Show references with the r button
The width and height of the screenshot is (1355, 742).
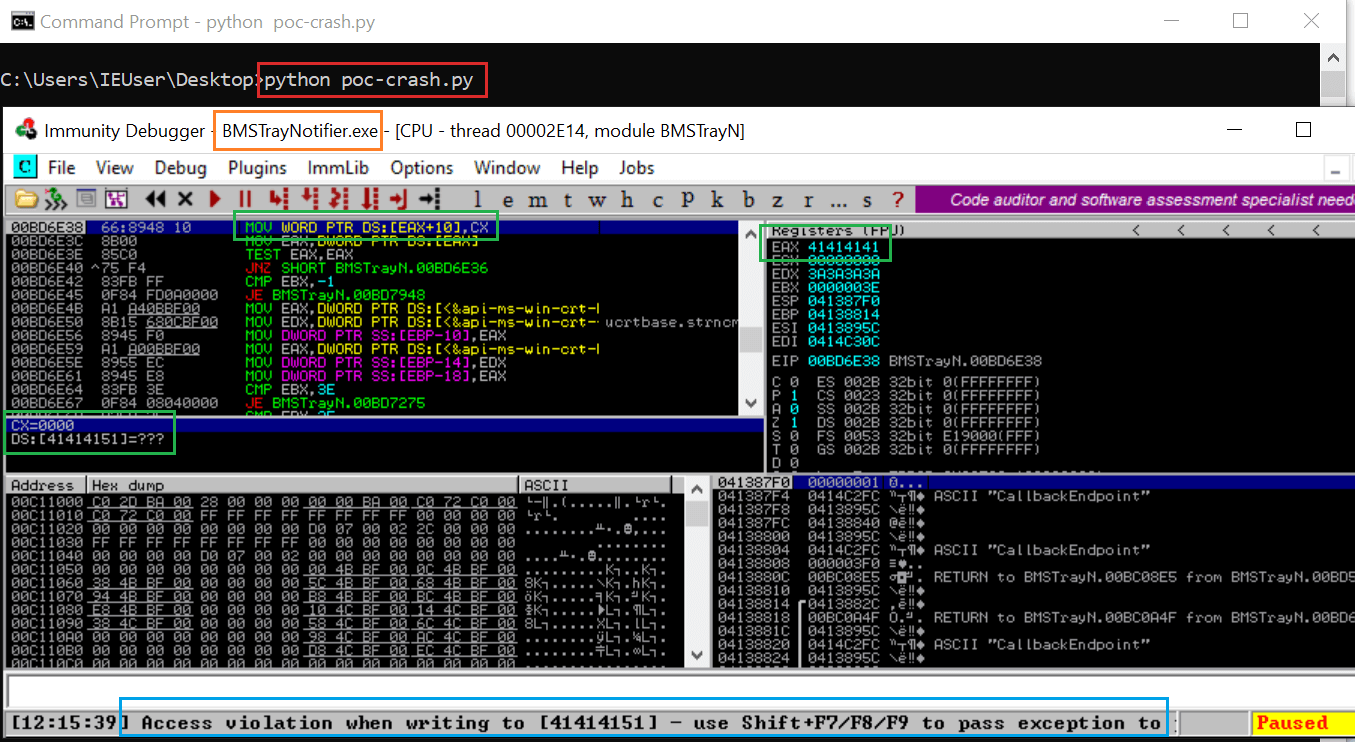808,200
